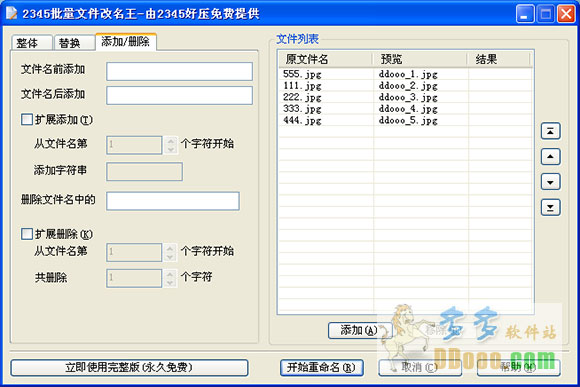Select the file 222.jpg
The height and width of the screenshot is (387, 580).
(x=302, y=97)
